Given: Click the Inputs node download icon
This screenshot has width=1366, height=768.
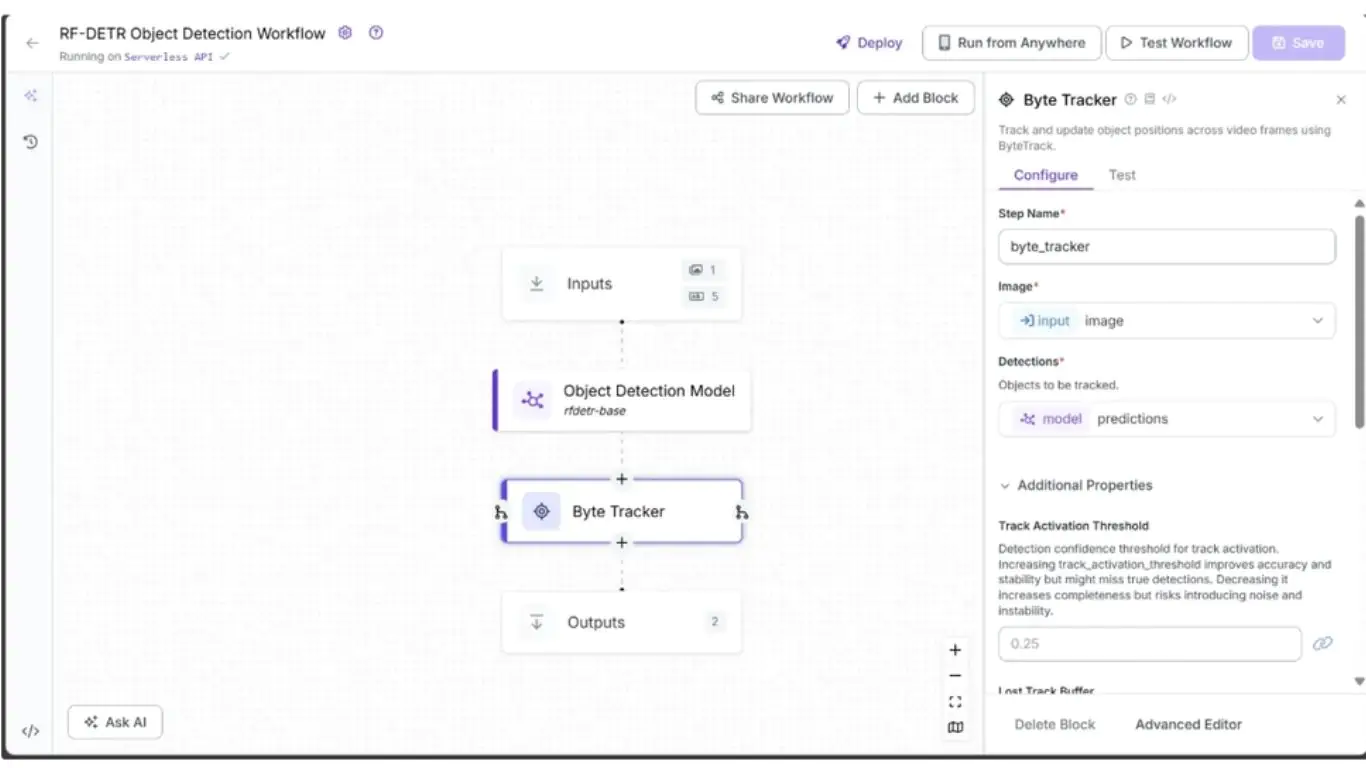Looking at the screenshot, I should click(x=537, y=284).
